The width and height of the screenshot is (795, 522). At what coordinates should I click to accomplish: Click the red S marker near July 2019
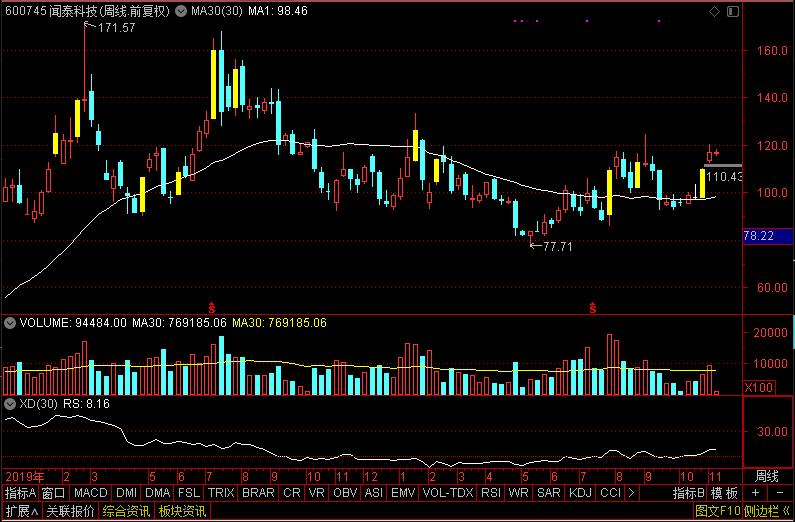click(212, 307)
